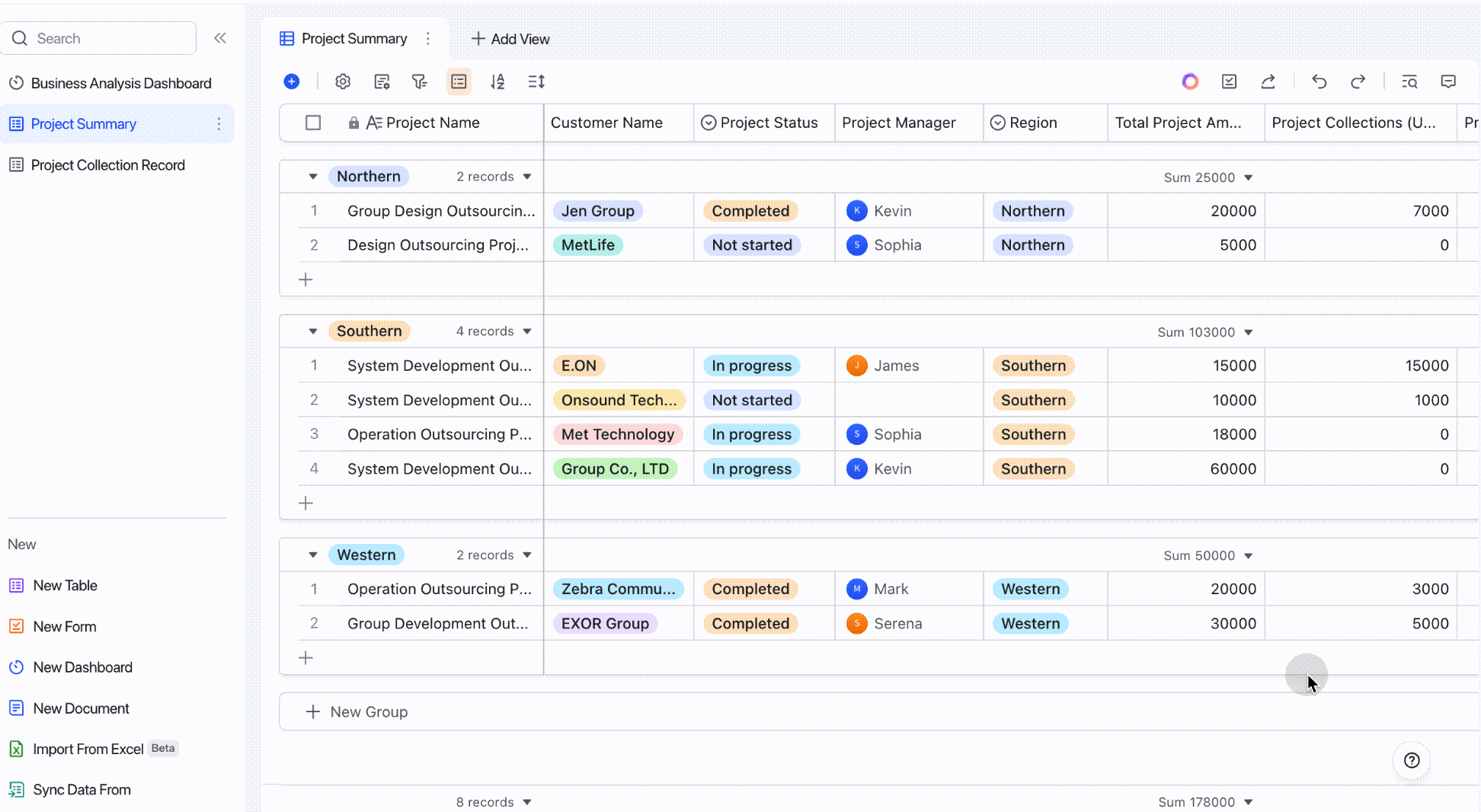The image size is (1481, 812).
Task: Open the comments icon
Action: point(1448,82)
